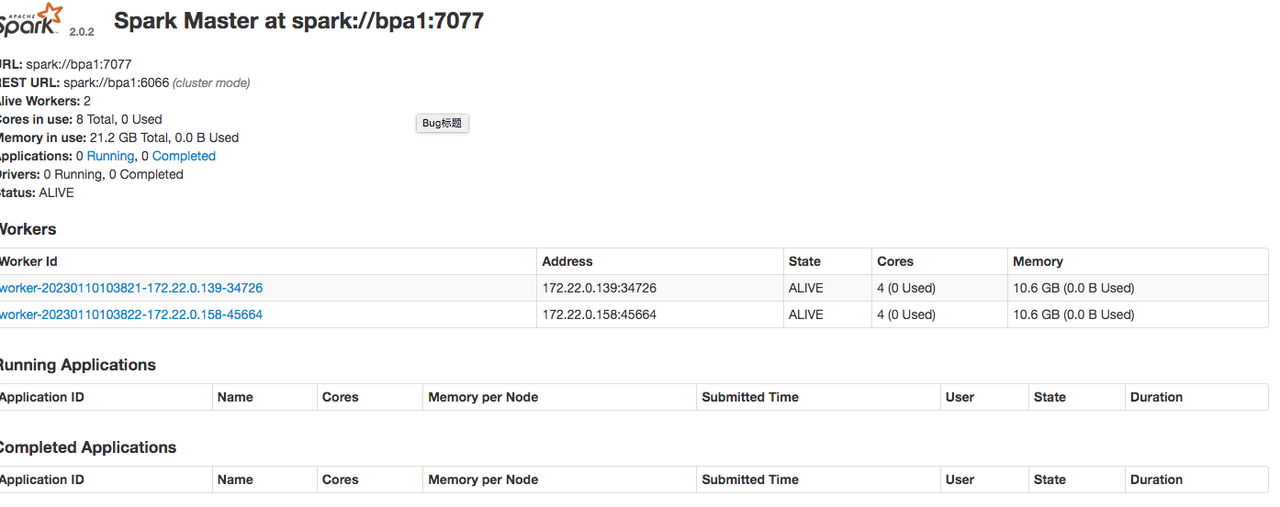
Task: Click the Apache Spark logo
Action: coord(32,20)
